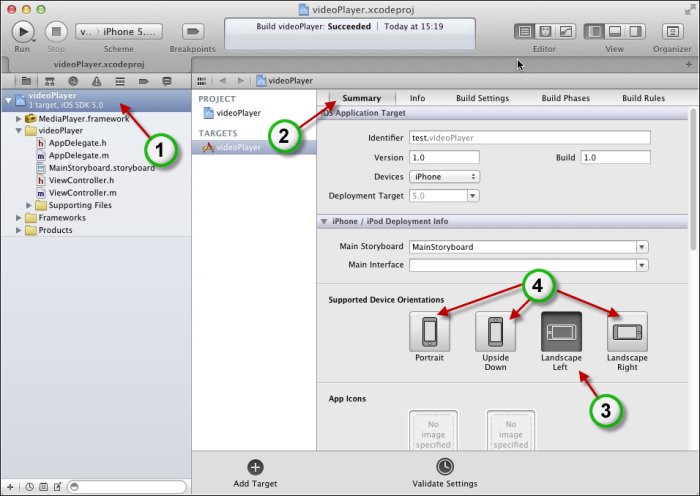Switch to the Build Rules tab
The height and width of the screenshot is (496, 700).
click(x=643, y=98)
